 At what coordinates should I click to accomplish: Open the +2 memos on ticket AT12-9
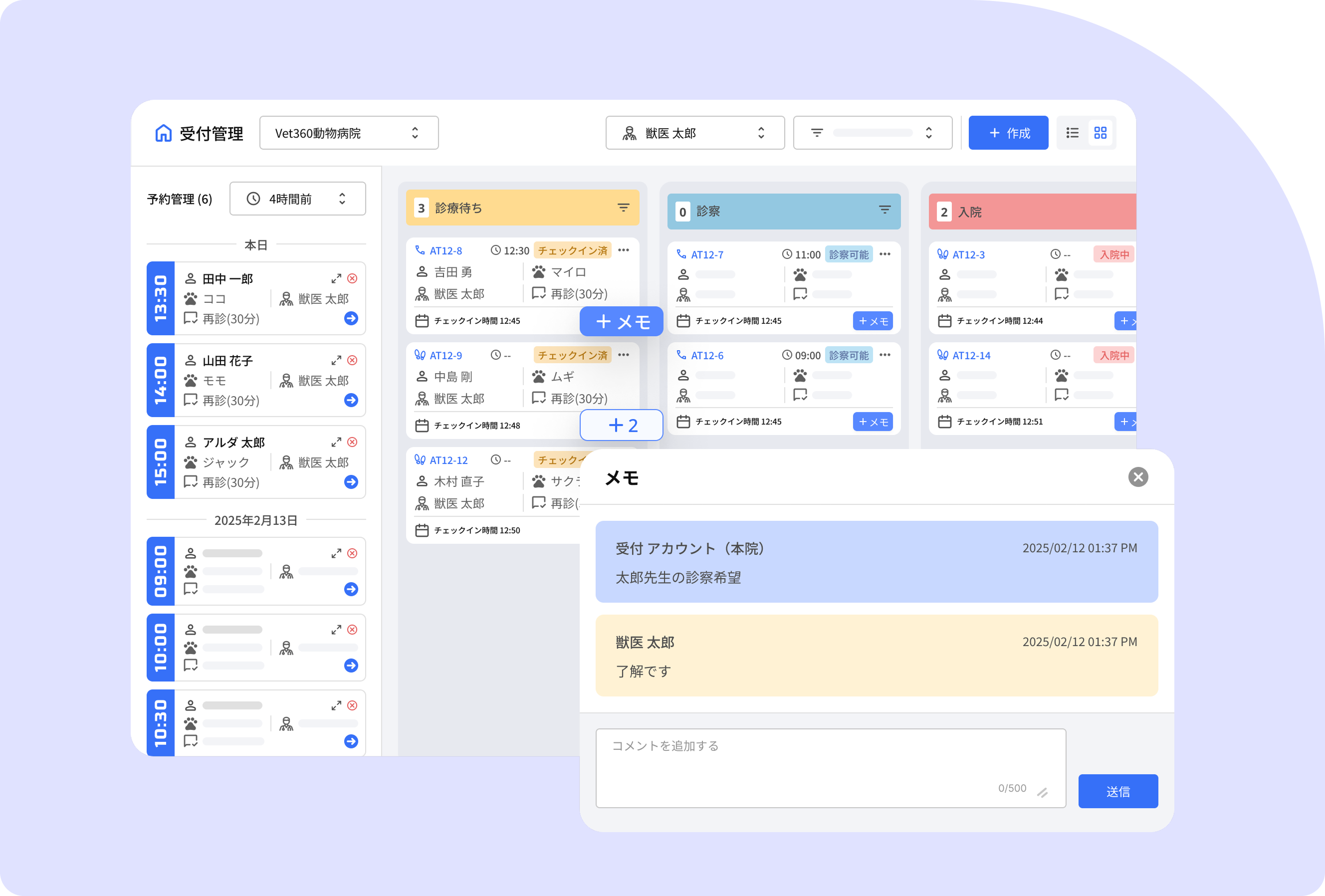point(622,425)
